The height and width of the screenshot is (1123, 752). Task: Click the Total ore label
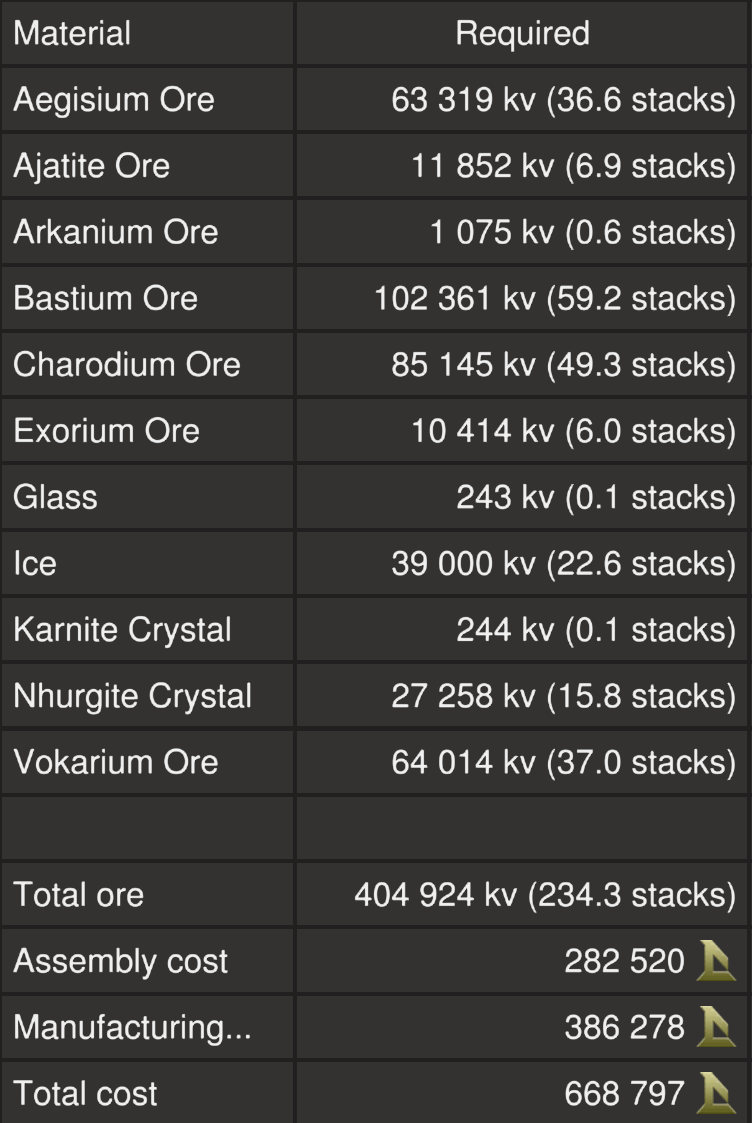[78, 895]
